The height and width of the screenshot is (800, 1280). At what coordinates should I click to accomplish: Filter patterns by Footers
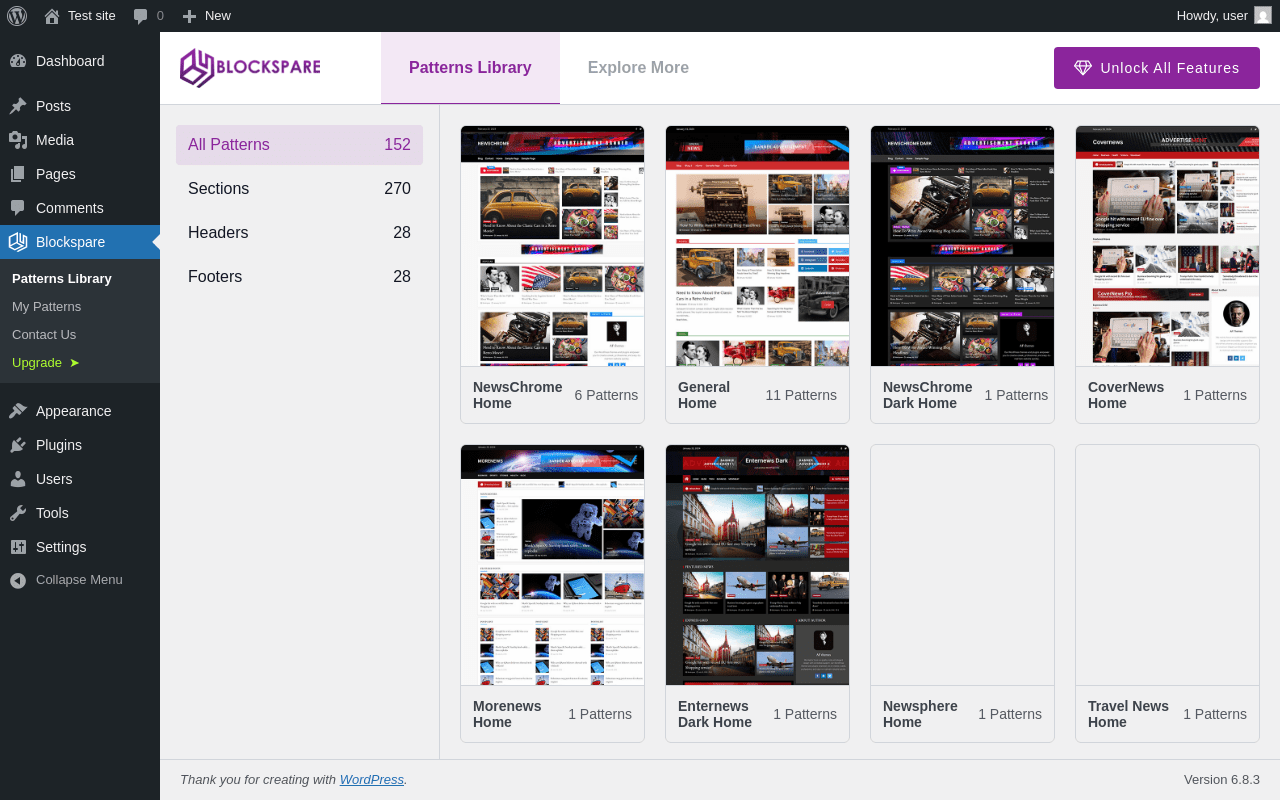[299, 277]
